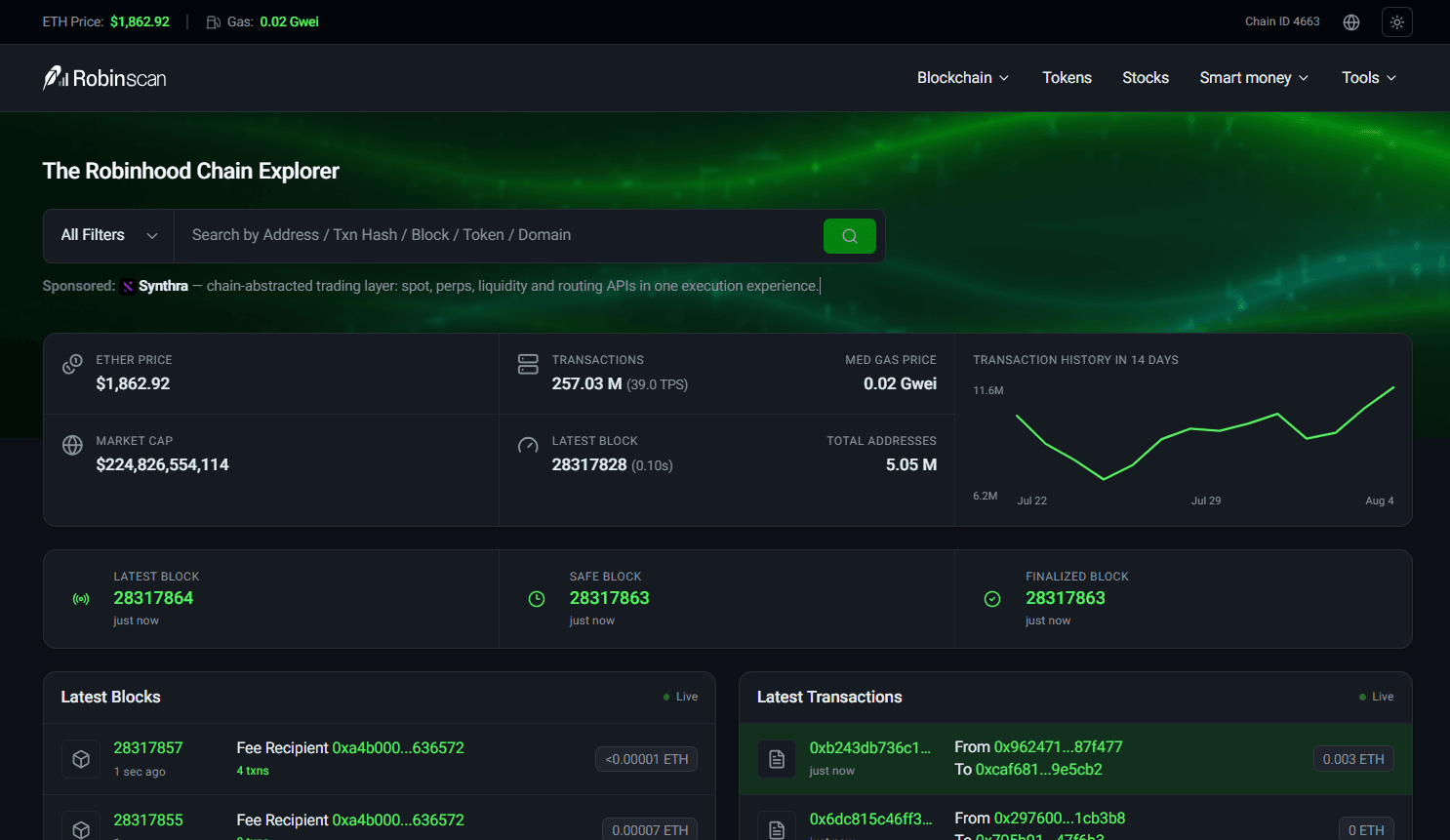Click the 0.003 ETH amount badge

(x=1353, y=759)
